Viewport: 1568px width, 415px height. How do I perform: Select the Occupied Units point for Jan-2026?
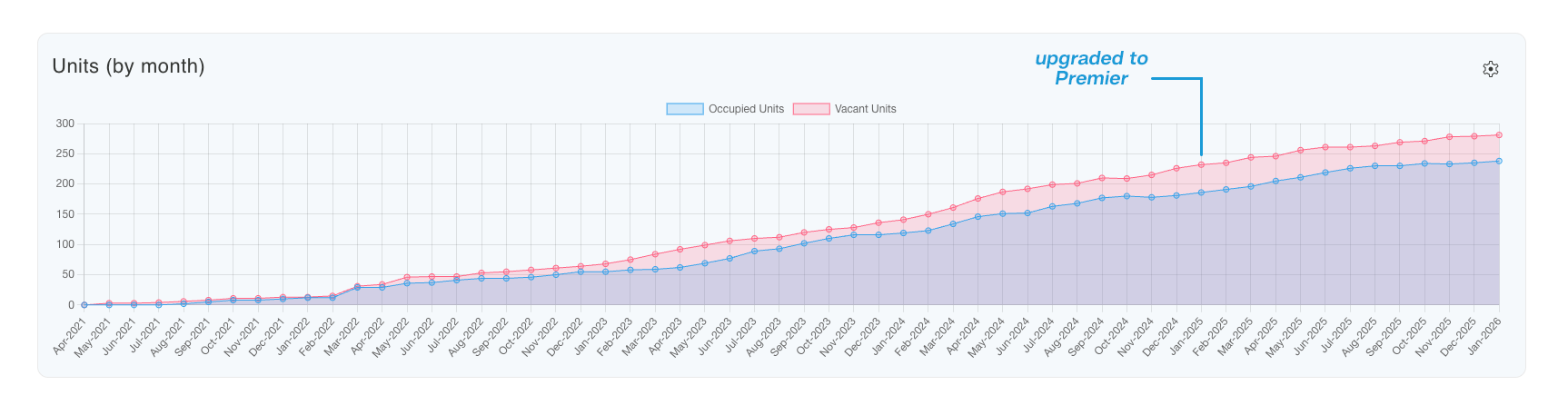click(1499, 161)
